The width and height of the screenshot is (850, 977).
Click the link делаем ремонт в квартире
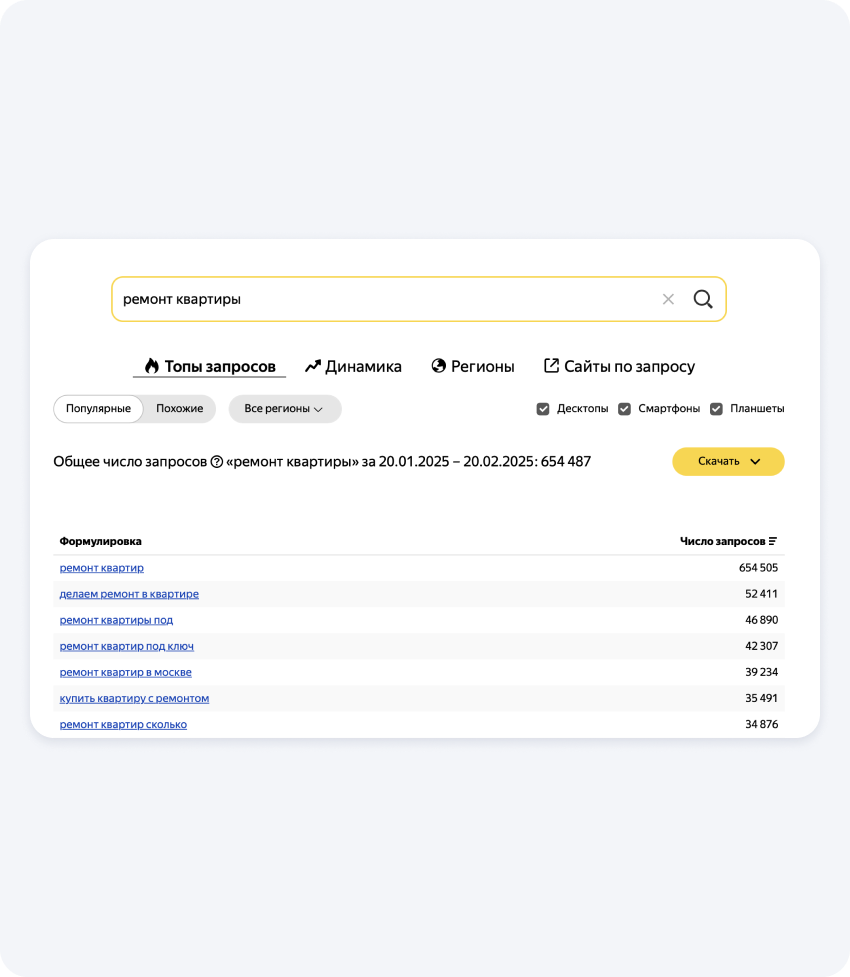(129, 594)
